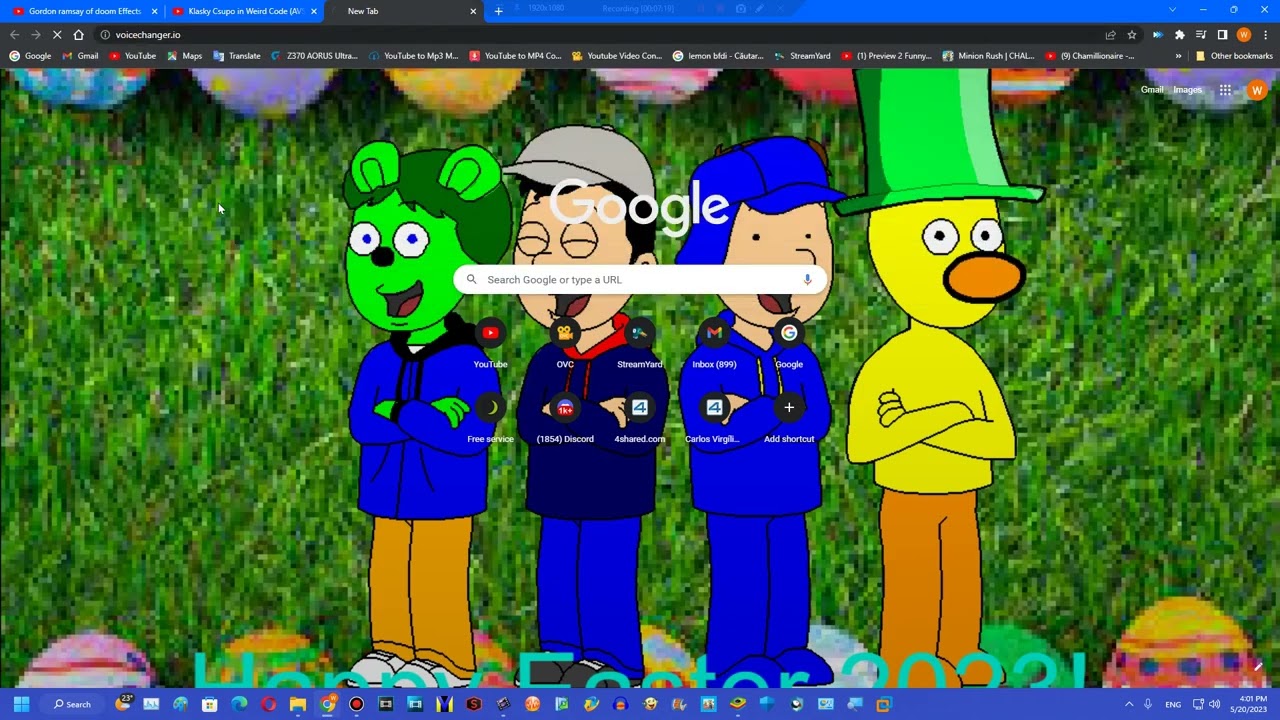Open the (1854) Discord shortcut
This screenshot has width=1280, height=720.
(565, 420)
